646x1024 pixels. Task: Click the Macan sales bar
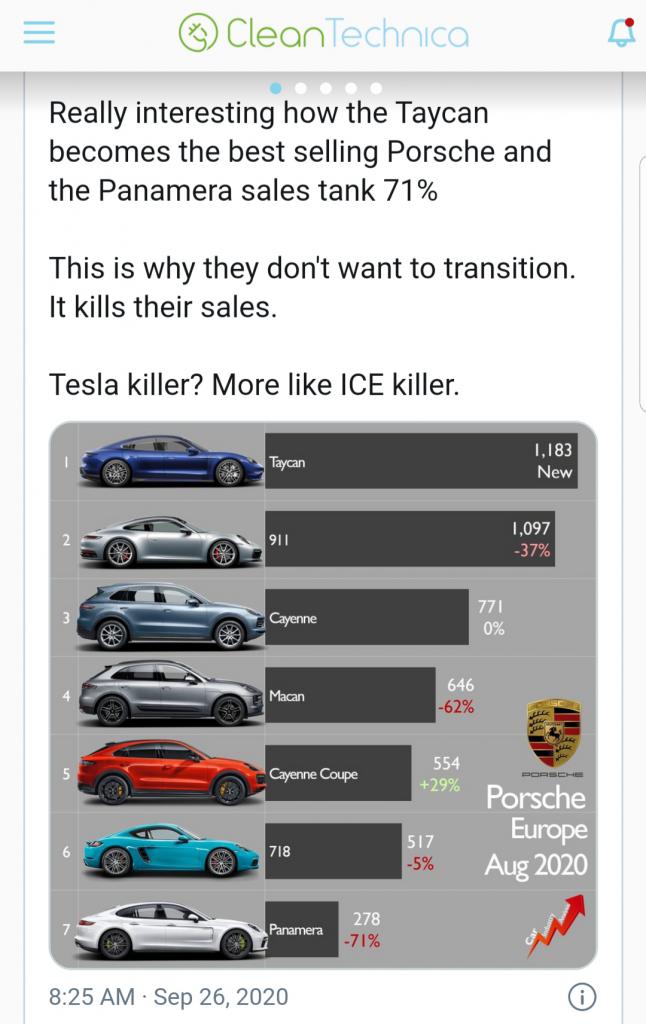click(x=350, y=695)
